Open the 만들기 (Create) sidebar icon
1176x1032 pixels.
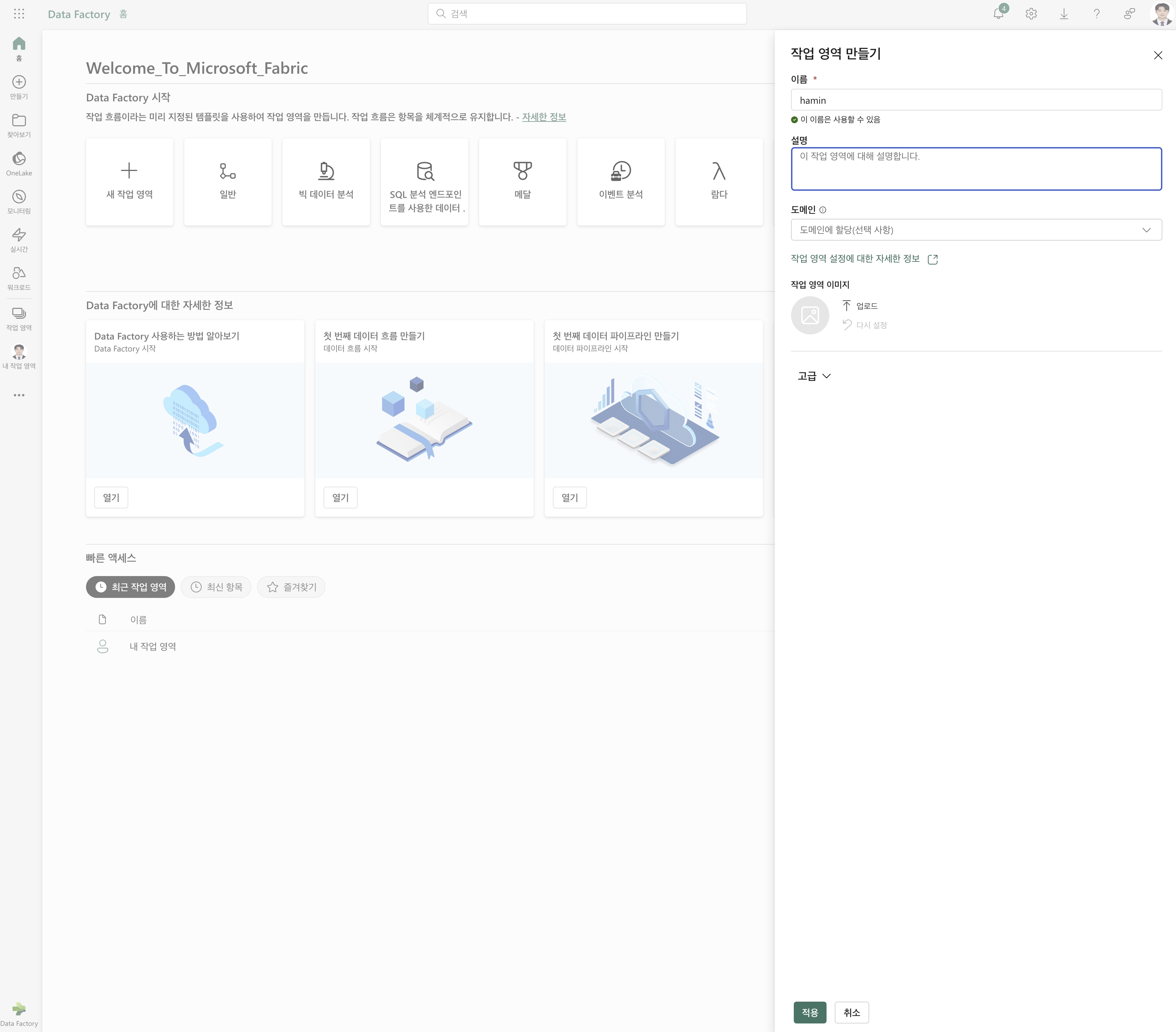tap(19, 87)
